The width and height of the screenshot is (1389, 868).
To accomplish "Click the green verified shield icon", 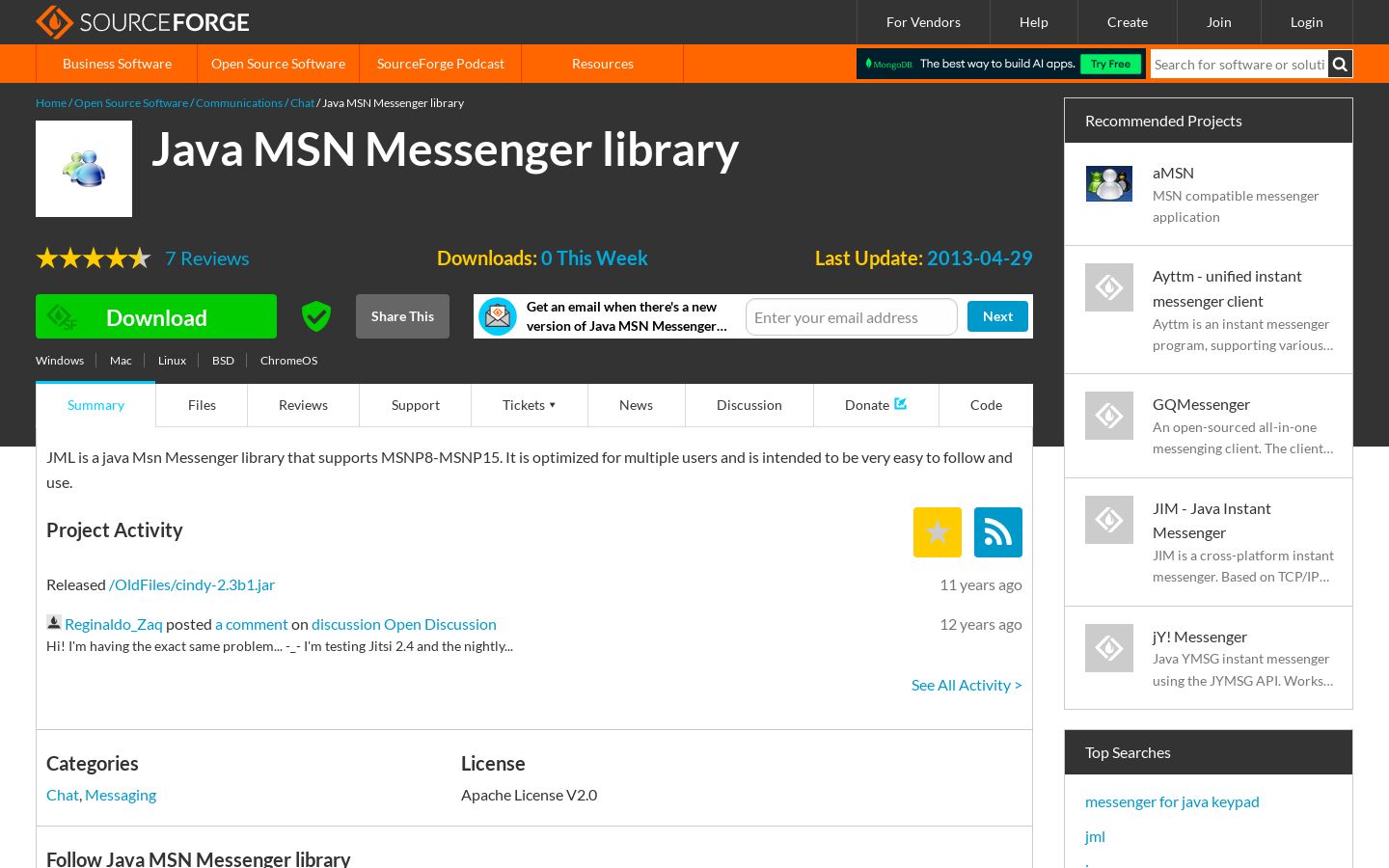I will (x=316, y=316).
